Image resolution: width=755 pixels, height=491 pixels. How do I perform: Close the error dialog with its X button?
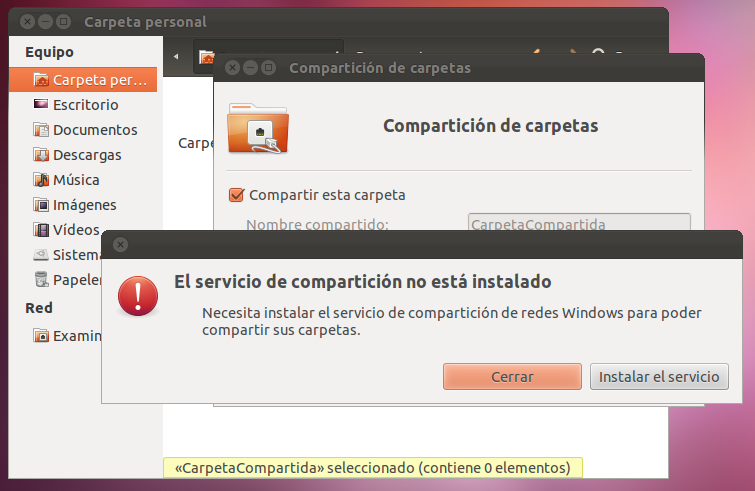click(x=120, y=245)
